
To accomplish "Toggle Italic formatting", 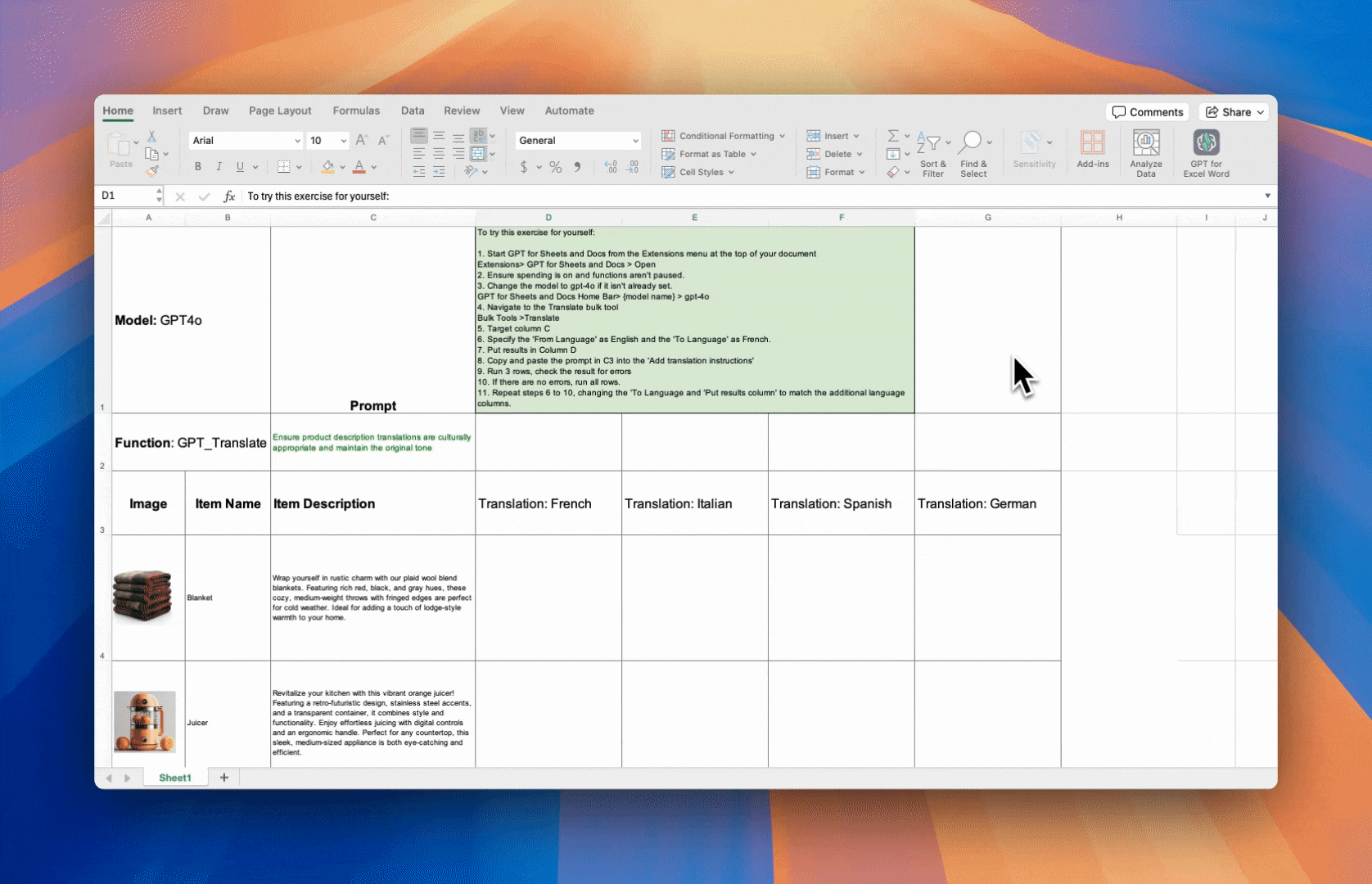I will click(219, 167).
